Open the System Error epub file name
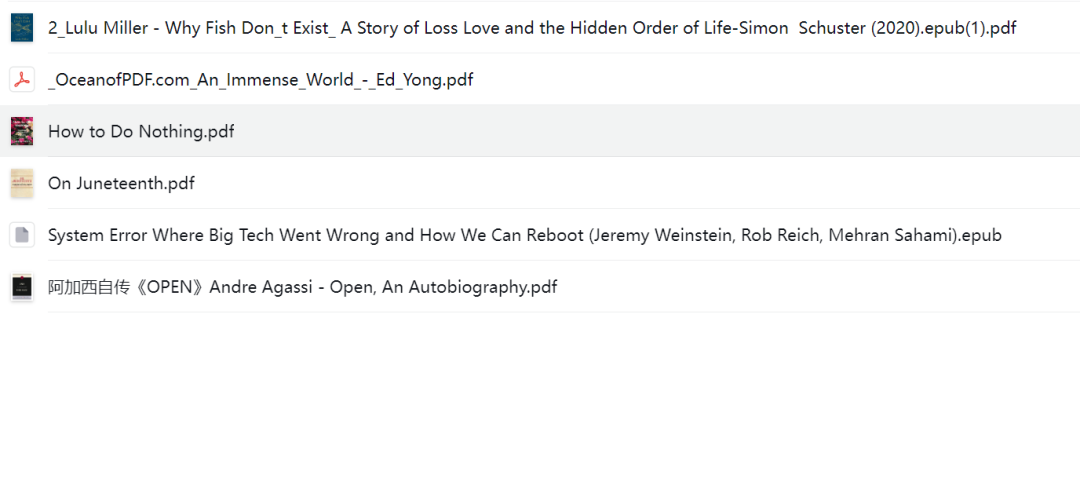 point(525,235)
